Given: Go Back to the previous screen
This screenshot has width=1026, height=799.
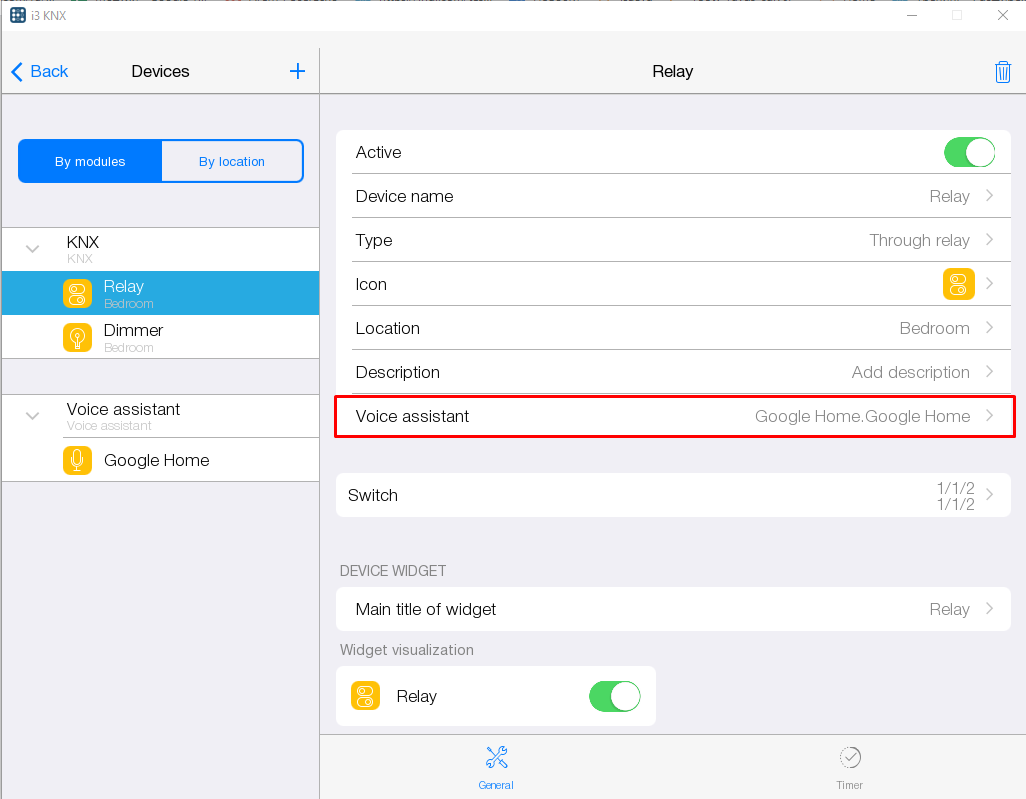Looking at the screenshot, I should [x=40, y=71].
